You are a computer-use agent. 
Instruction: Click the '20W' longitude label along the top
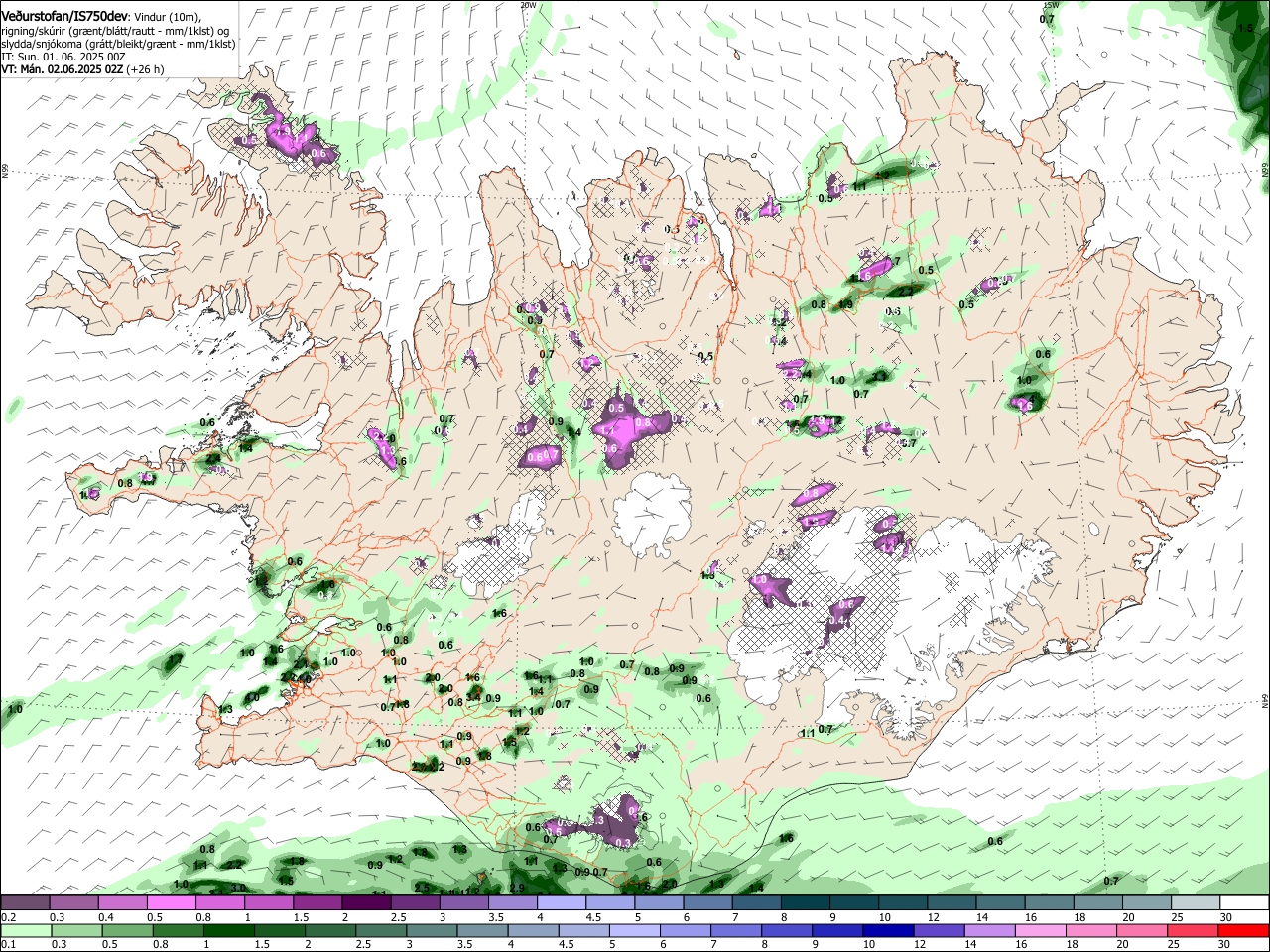pyautogui.click(x=528, y=4)
